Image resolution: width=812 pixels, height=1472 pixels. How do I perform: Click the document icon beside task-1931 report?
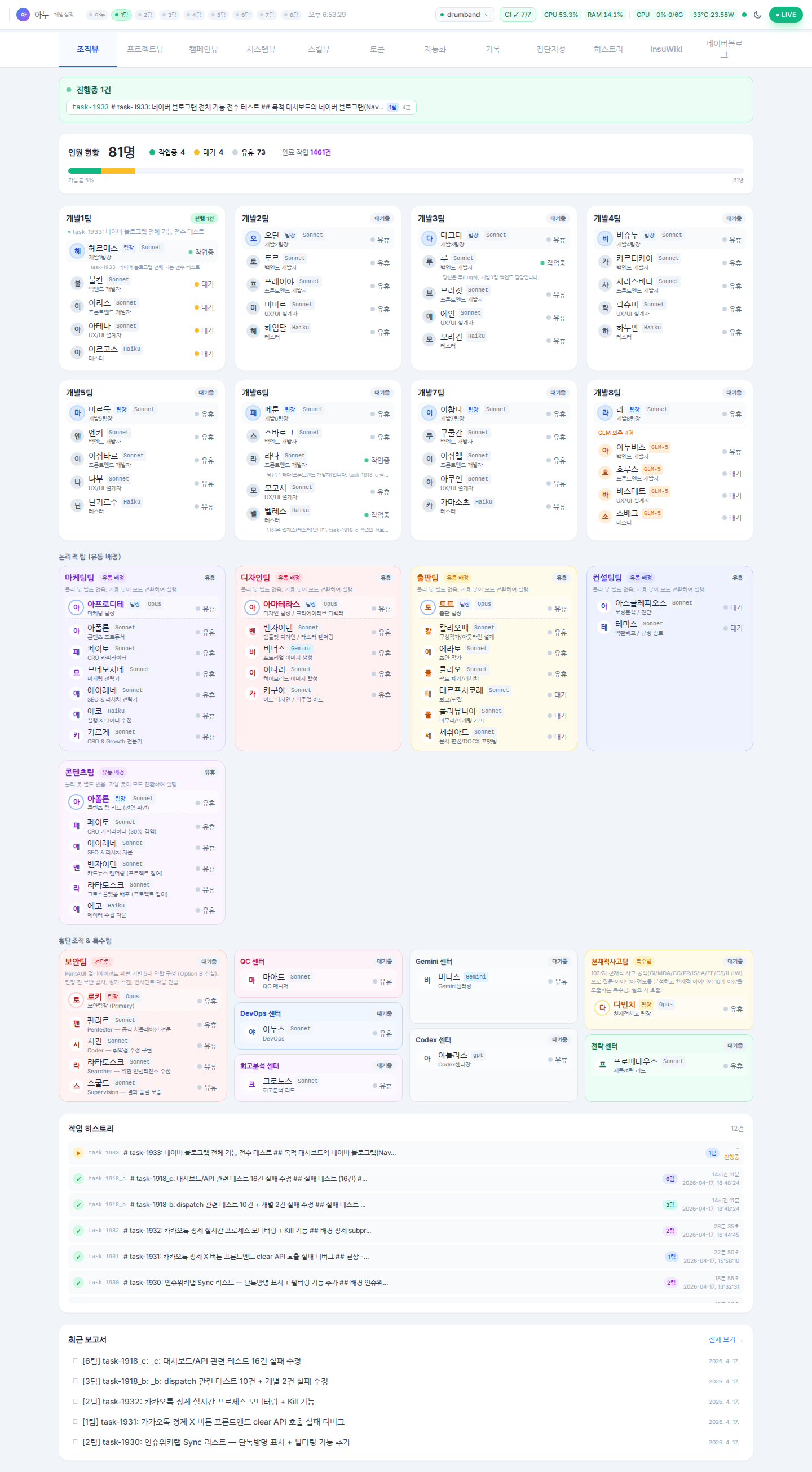pyautogui.click(x=75, y=1421)
